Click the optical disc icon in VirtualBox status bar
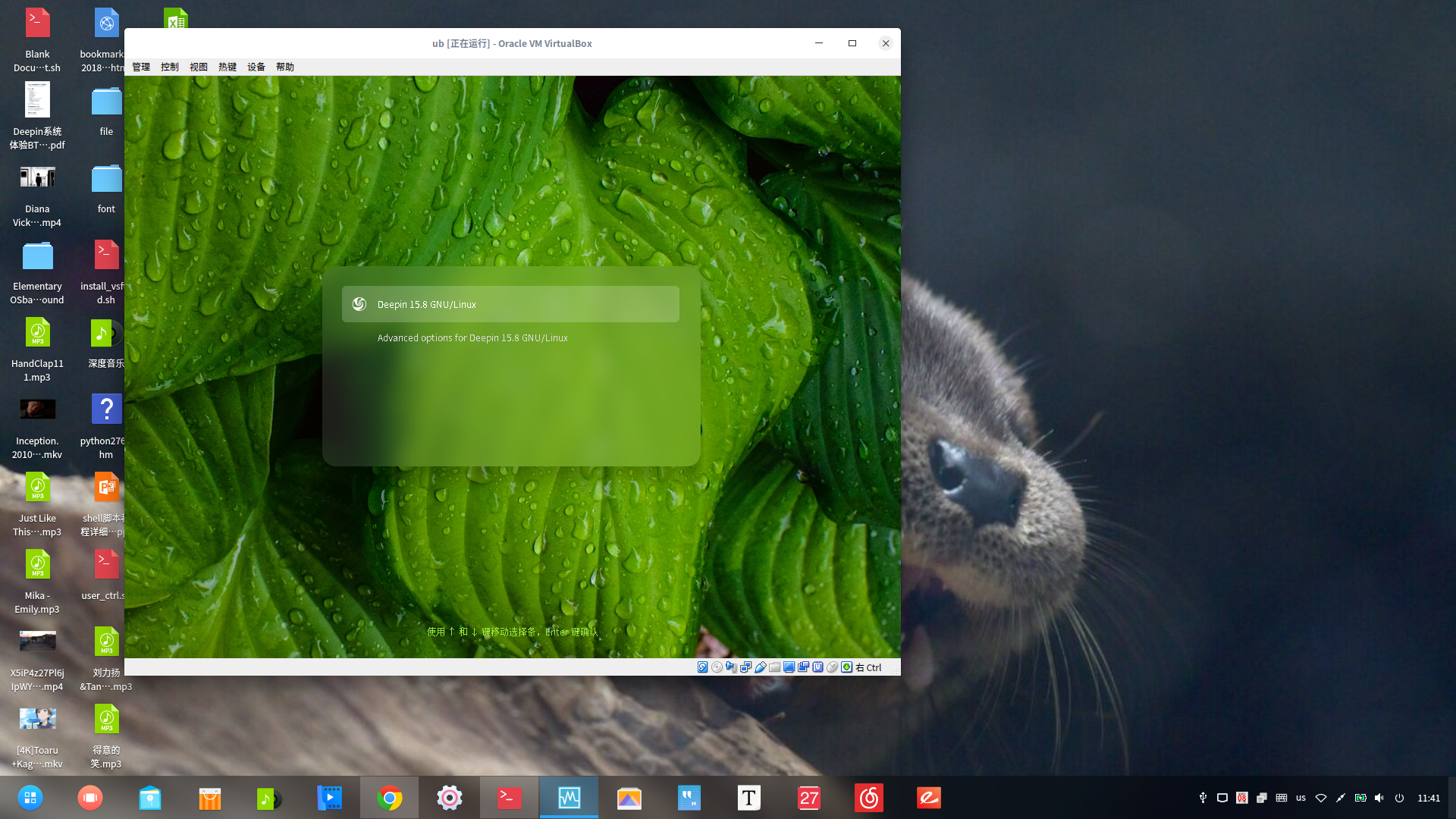Image resolution: width=1456 pixels, height=819 pixels. tap(717, 667)
